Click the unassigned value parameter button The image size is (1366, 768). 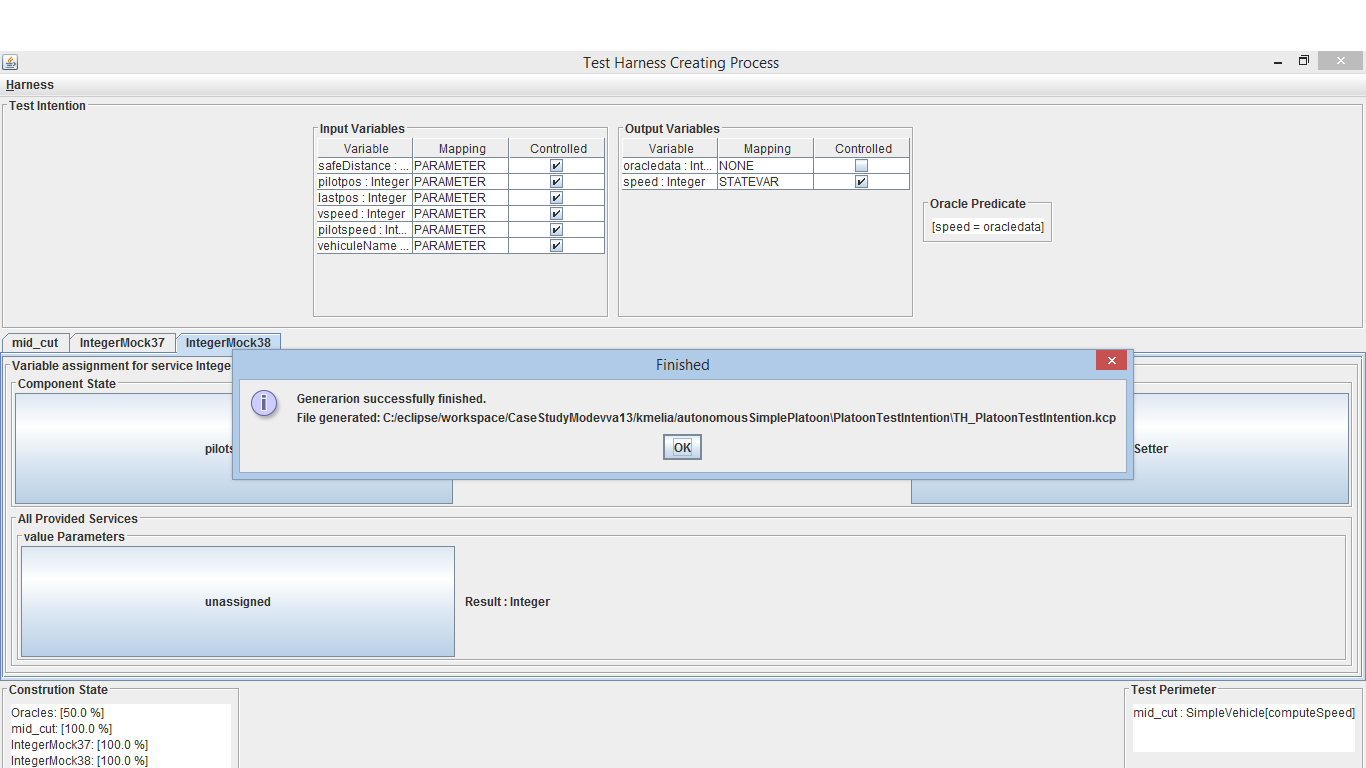click(x=238, y=602)
